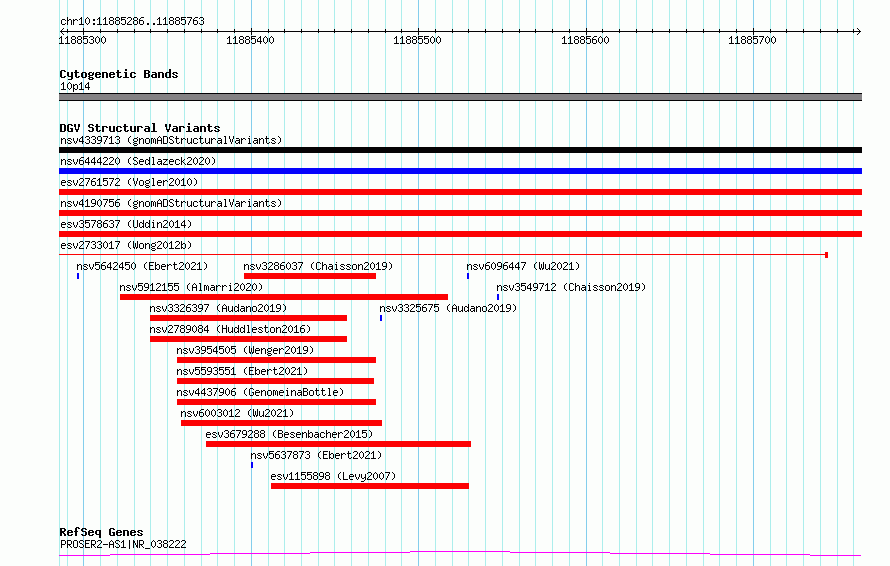Open nsv2789084 (Huddleston2016) label
Screen dimensions: 890x566
click(230, 329)
